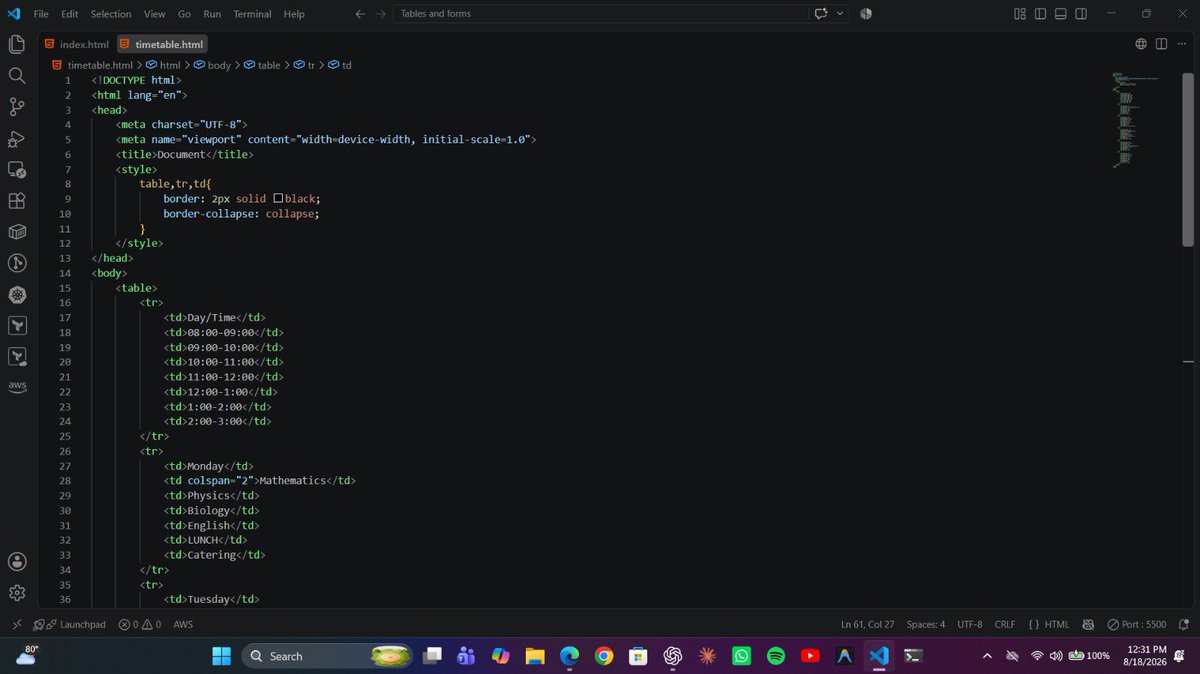
Task: Open the Remote Explorer view
Action: tap(17, 170)
